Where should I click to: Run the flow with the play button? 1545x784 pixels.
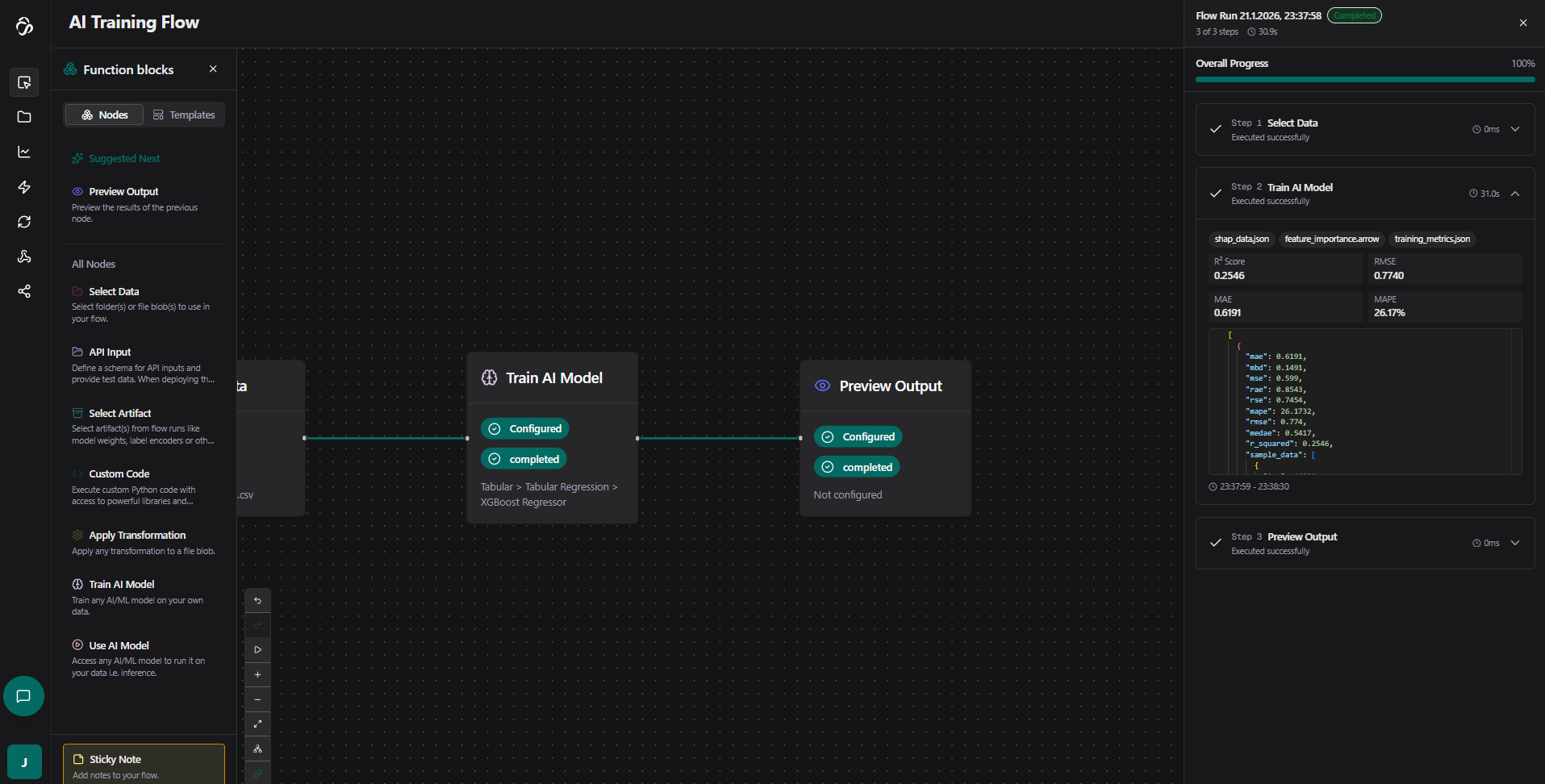click(x=257, y=650)
